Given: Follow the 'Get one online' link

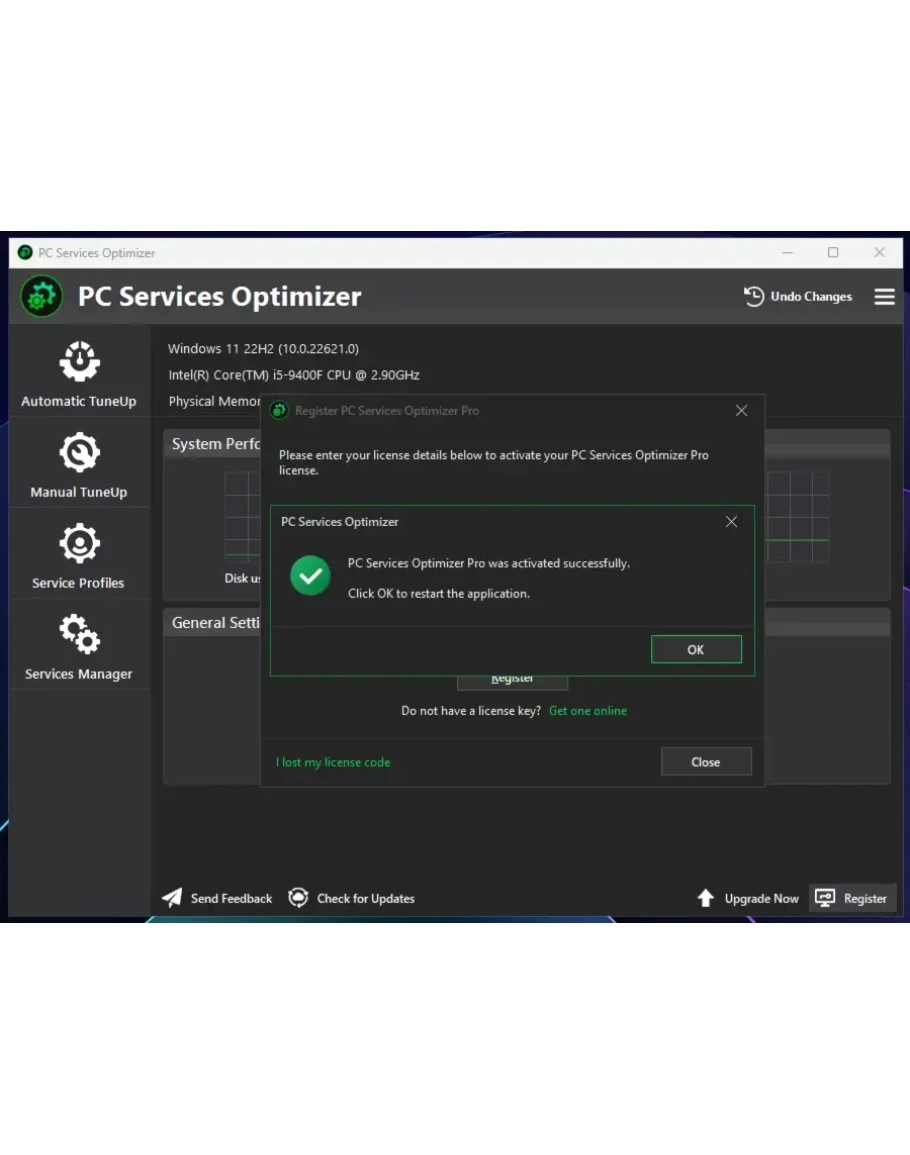Looking at the screenshot, I should coord(588,711).
